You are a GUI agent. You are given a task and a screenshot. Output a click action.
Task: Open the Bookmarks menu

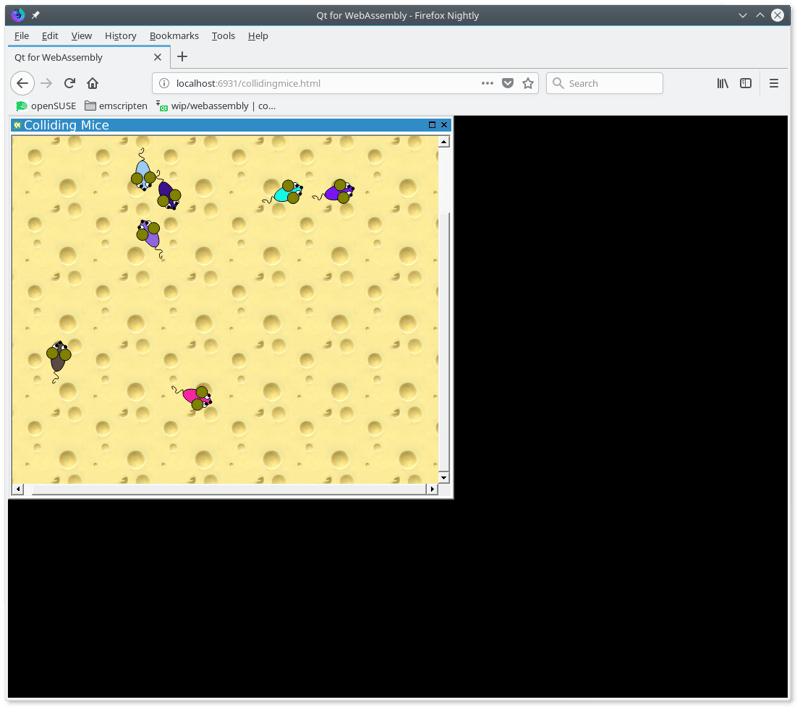point(173,35)
